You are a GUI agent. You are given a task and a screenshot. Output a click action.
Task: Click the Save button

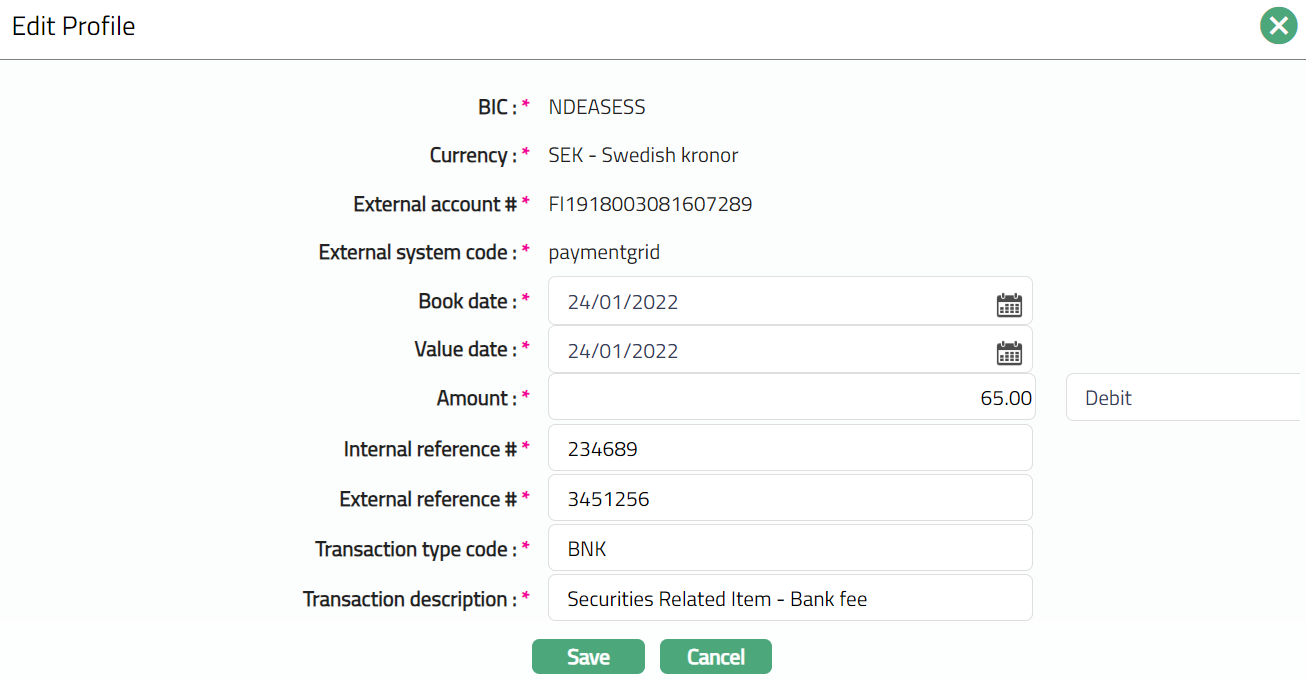pos(588,657)
